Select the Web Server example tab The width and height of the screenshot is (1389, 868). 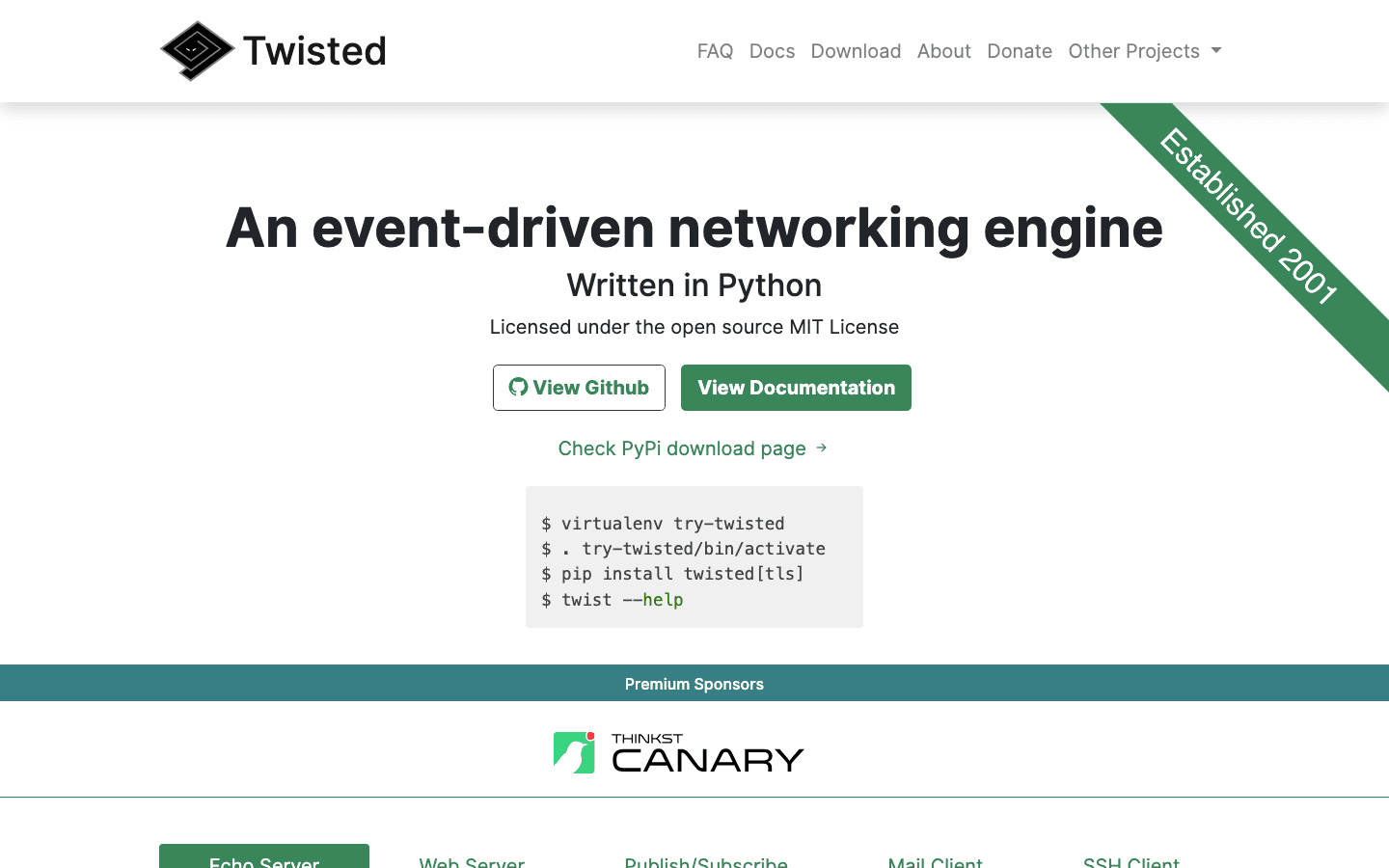[472, 863]
